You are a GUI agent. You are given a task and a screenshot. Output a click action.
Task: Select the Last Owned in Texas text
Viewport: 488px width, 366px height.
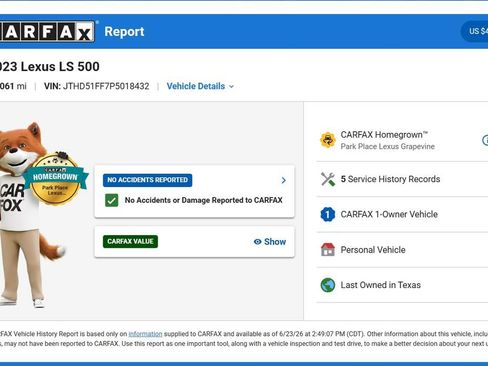(381, 285)
